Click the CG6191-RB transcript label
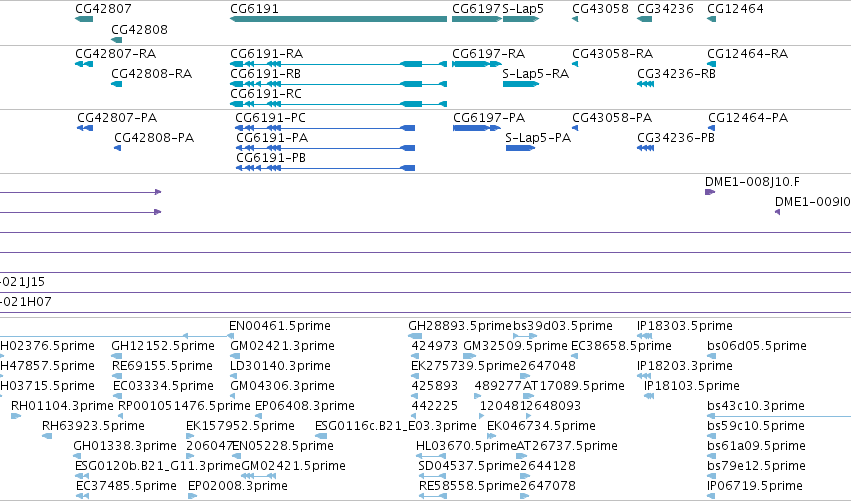This screenshot has width=851, height=501. click(265, 74)
